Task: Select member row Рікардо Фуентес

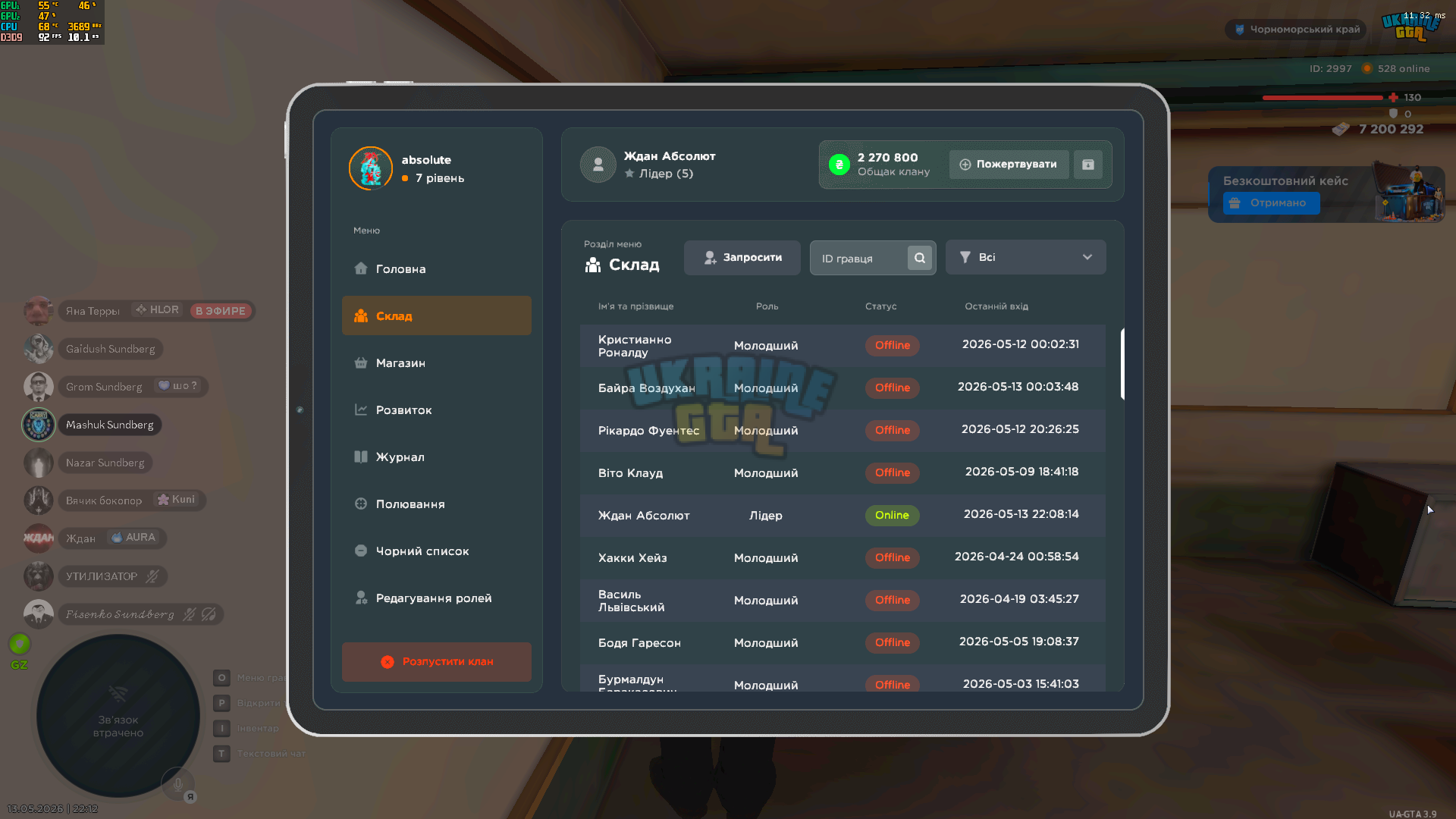Action: click(843, 431)
